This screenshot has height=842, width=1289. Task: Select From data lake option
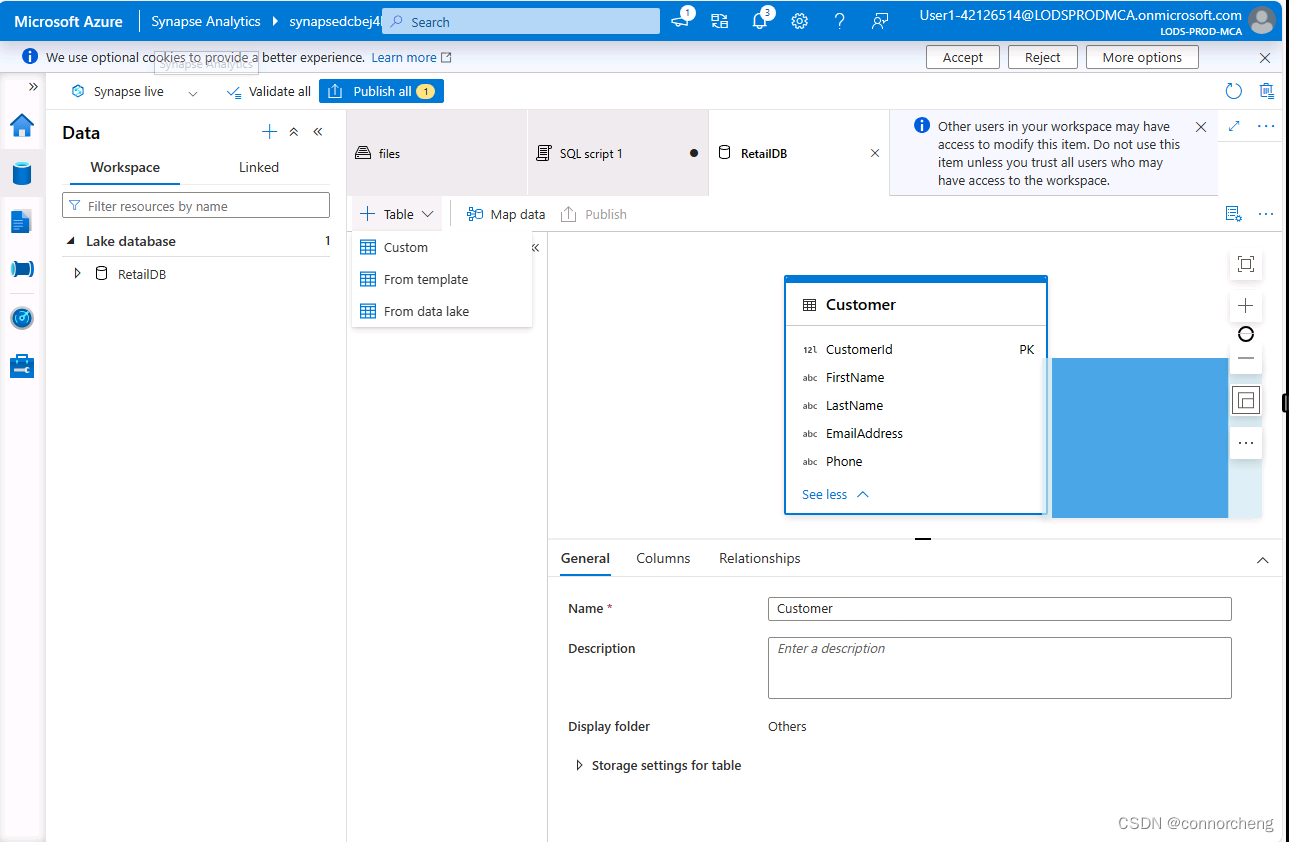[x=442, y=311]
